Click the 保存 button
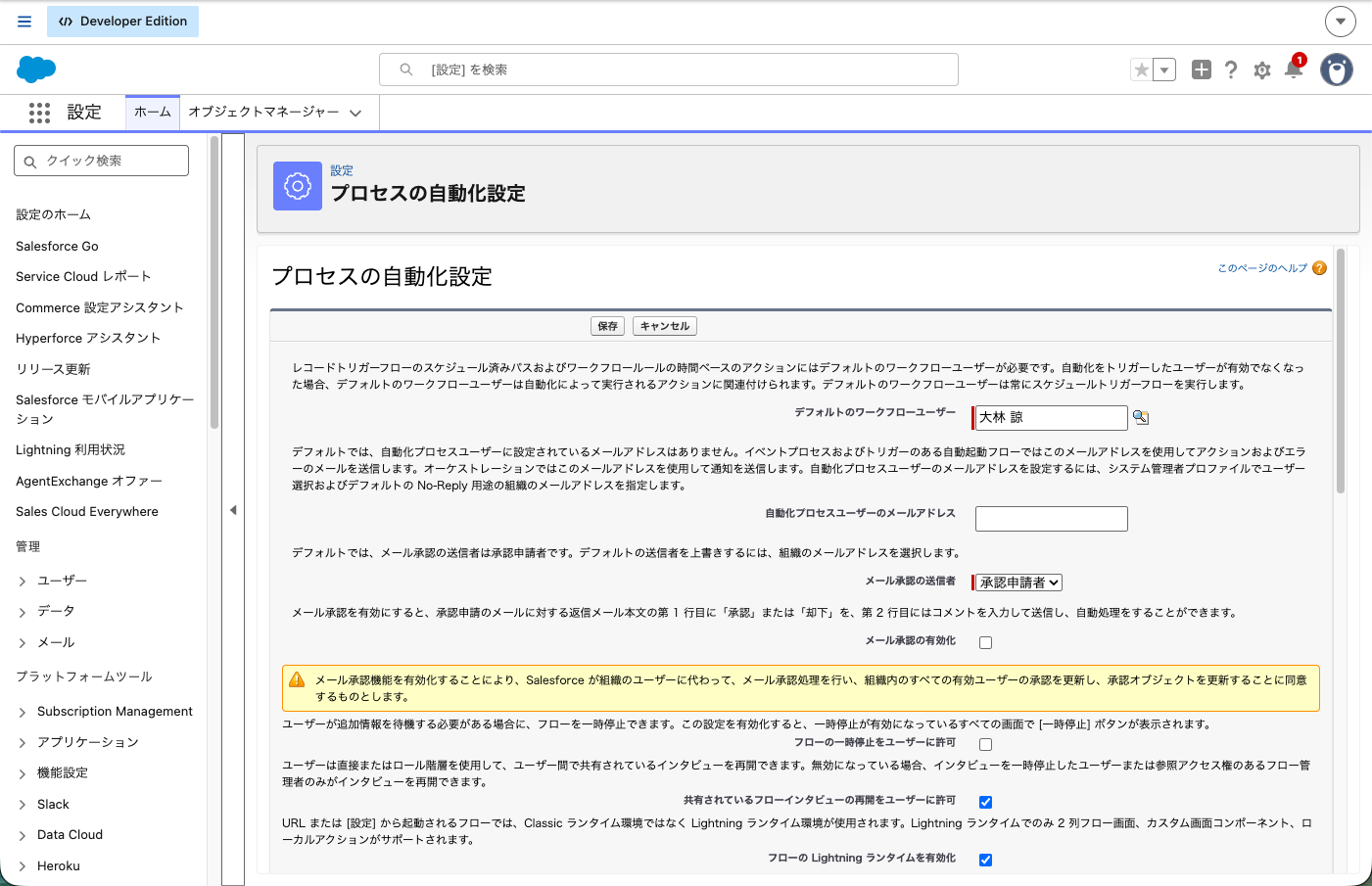 click(x=608, y=326)
